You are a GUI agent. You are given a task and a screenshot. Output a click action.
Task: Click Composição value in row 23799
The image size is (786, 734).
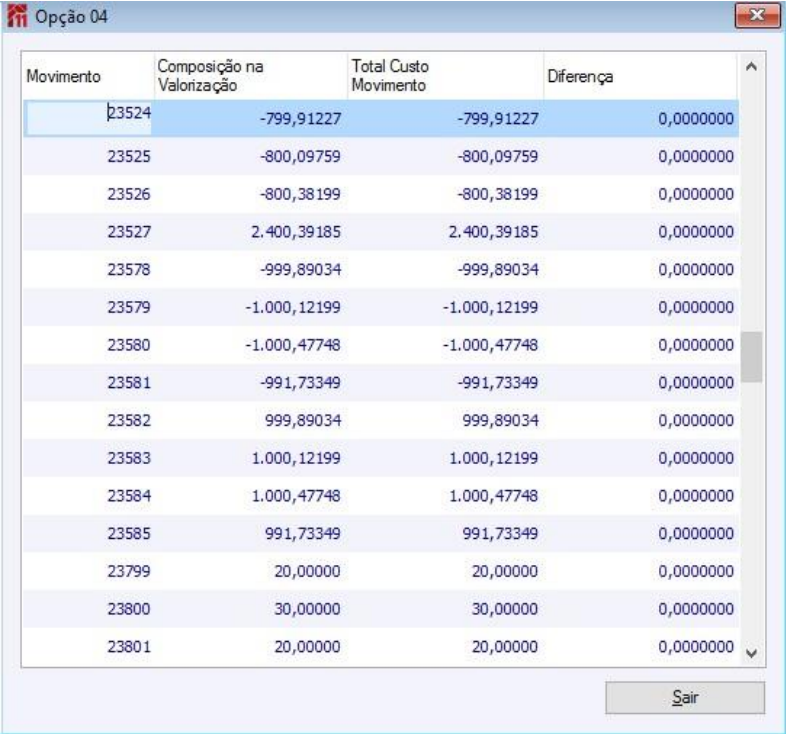coord(307,571)
